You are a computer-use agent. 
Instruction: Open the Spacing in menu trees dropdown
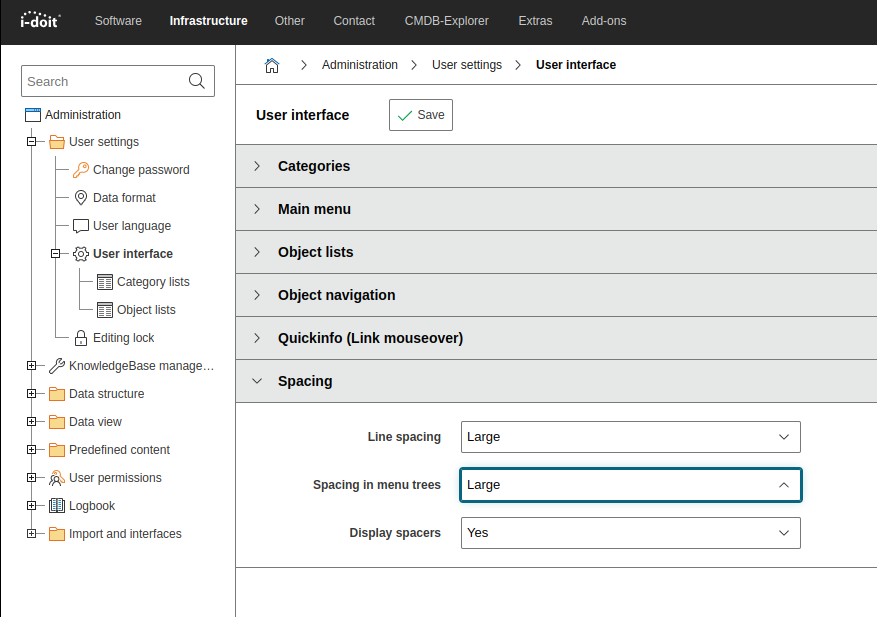click(x=631, y=485)
